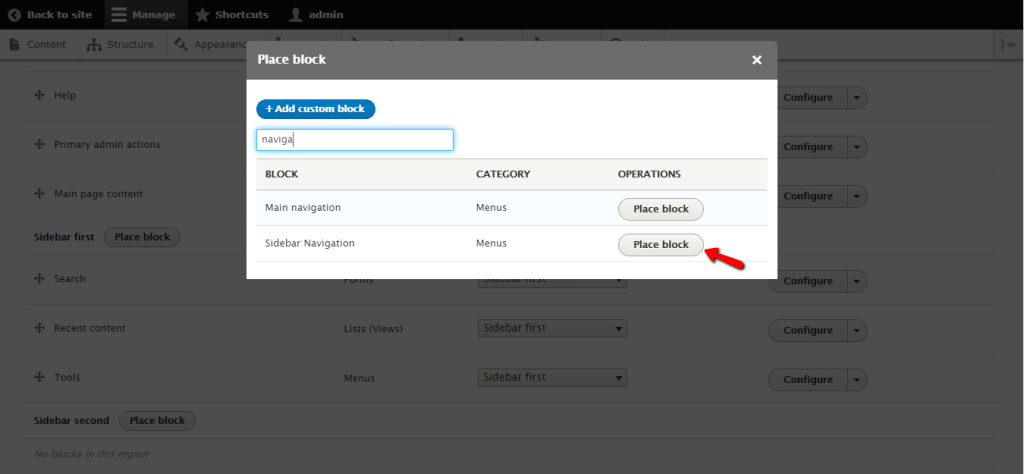Image resolution: width=1024 pixels, height=474 pixels.
Task: Grab the drag handle for Primary admin actions
Action: (39, 144)
